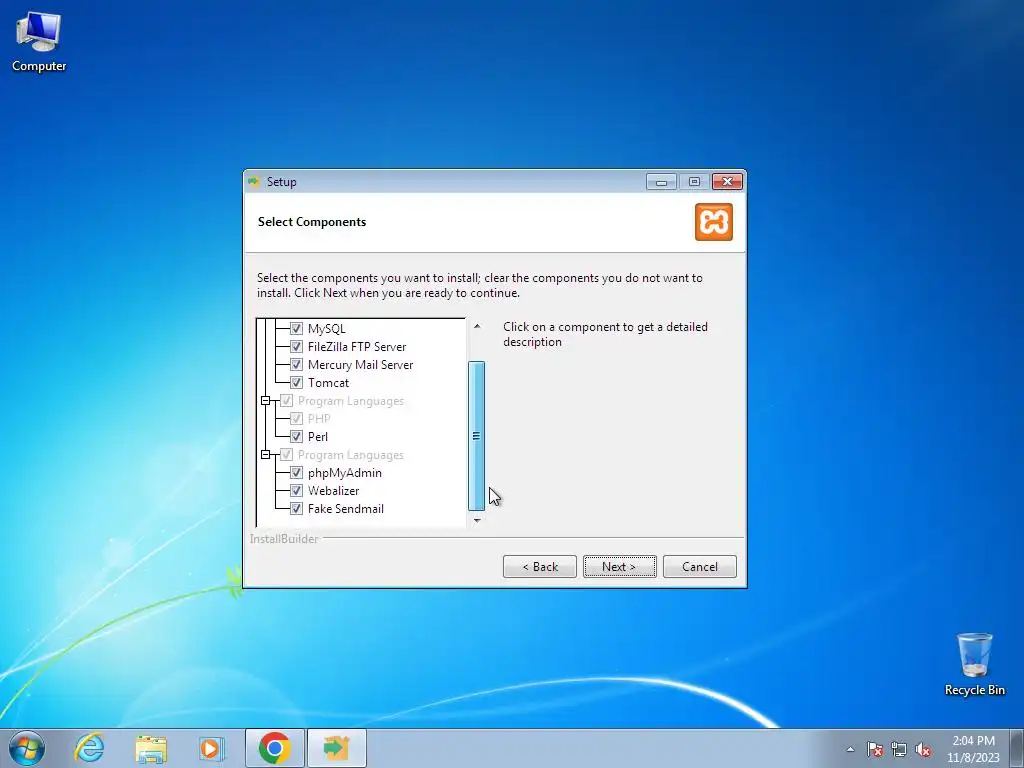Cancel the XAMPP setup
Viewport: 1024px width, 768px height.
coord(699,566)
